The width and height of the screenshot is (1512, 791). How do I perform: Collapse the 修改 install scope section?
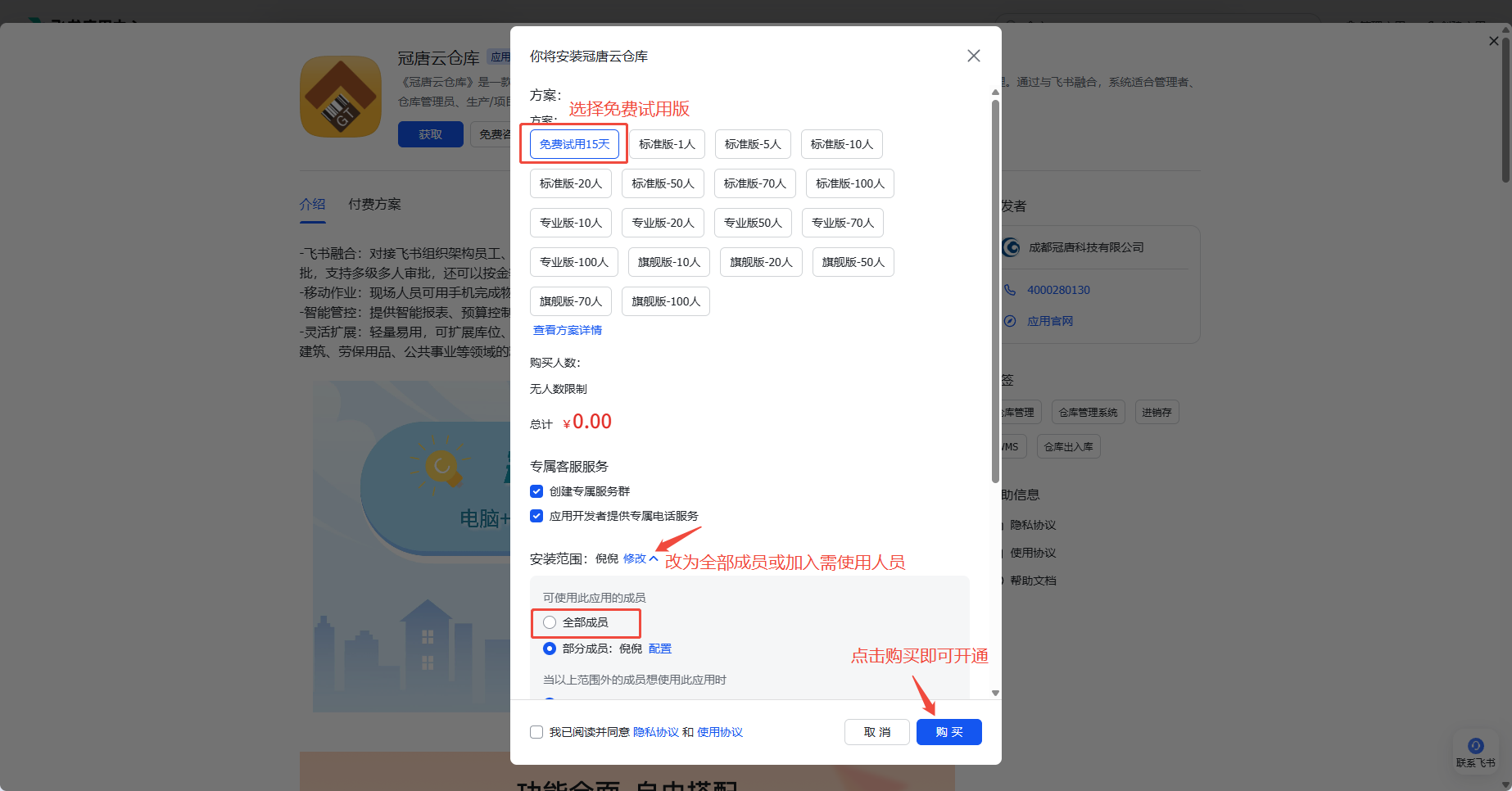(641, 558)
